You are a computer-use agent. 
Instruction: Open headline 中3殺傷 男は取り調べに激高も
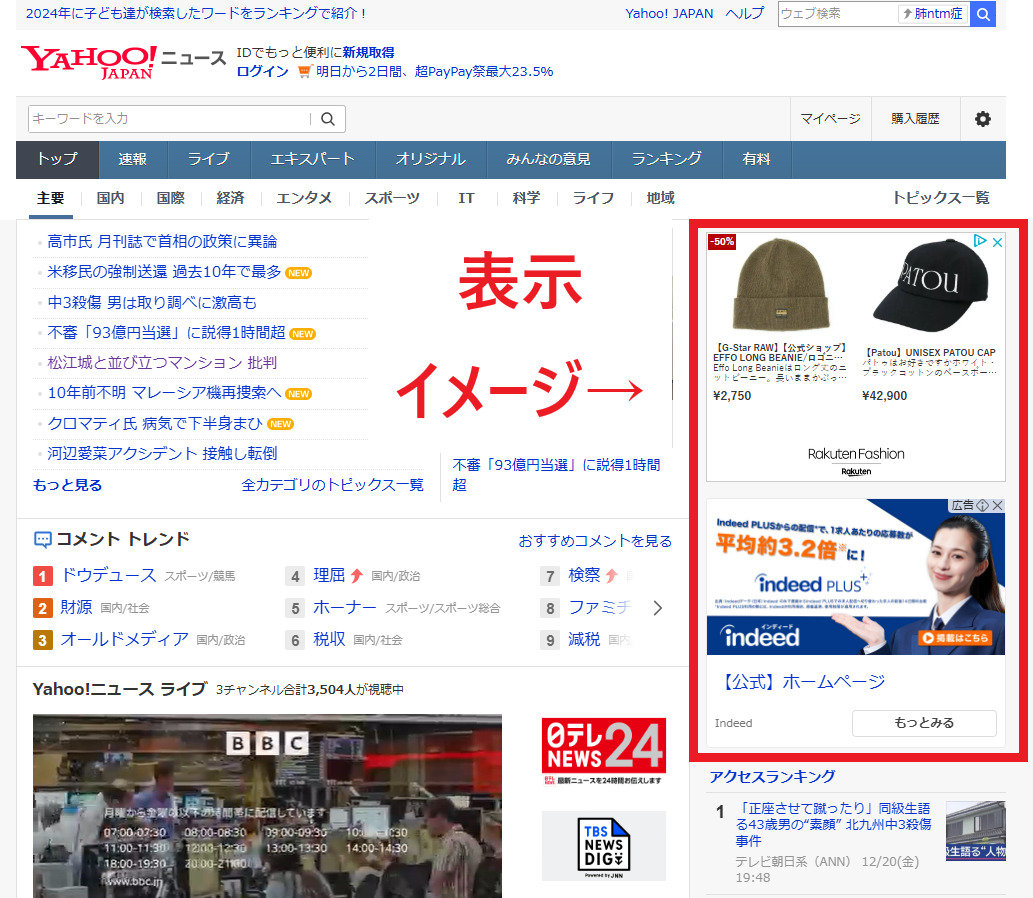152,302
